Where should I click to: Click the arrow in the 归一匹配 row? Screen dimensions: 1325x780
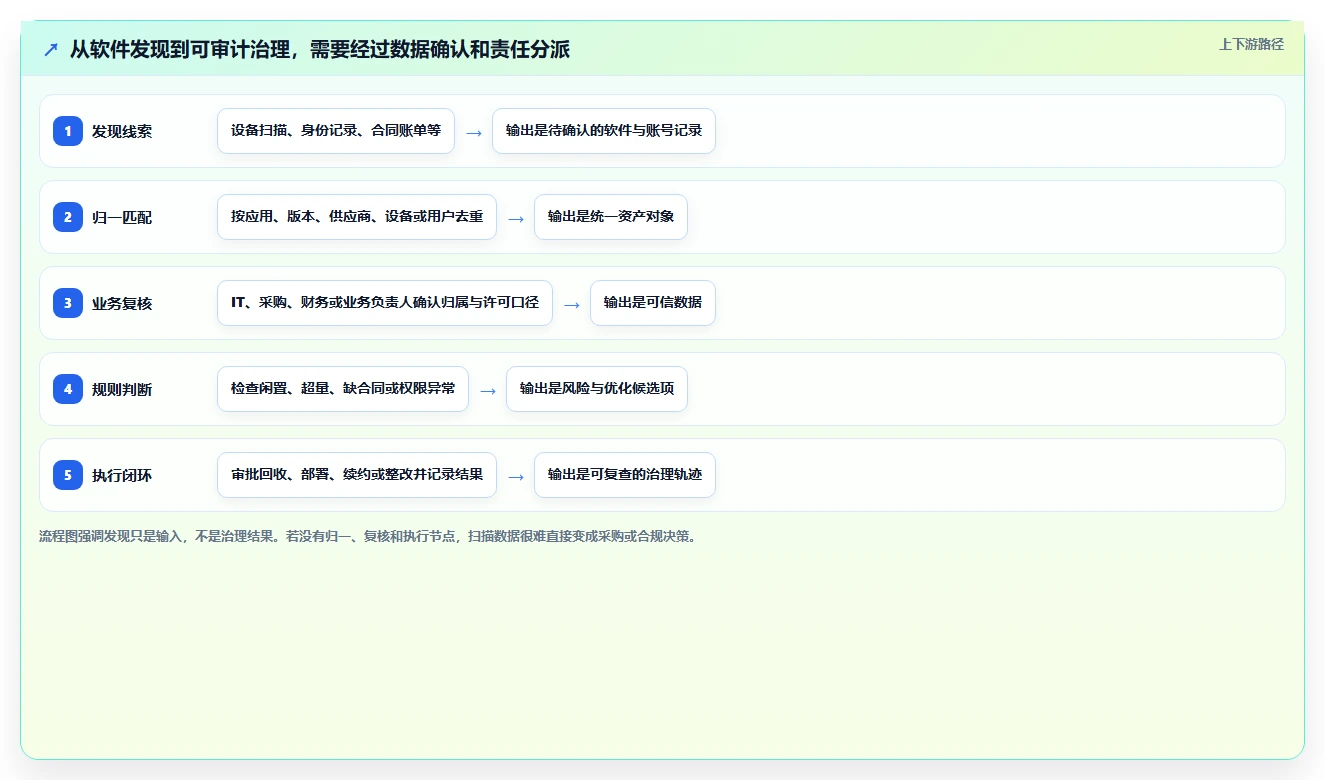(516, 218)
